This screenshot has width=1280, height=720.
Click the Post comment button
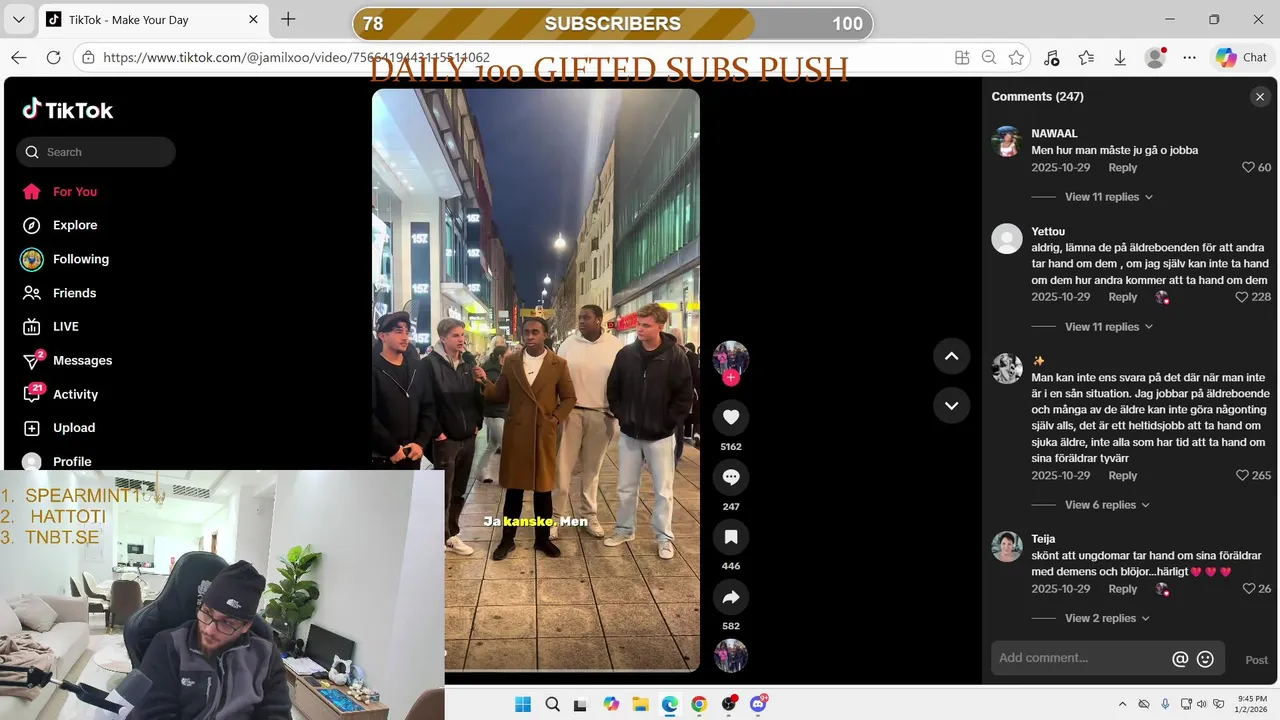(1256, 660)
